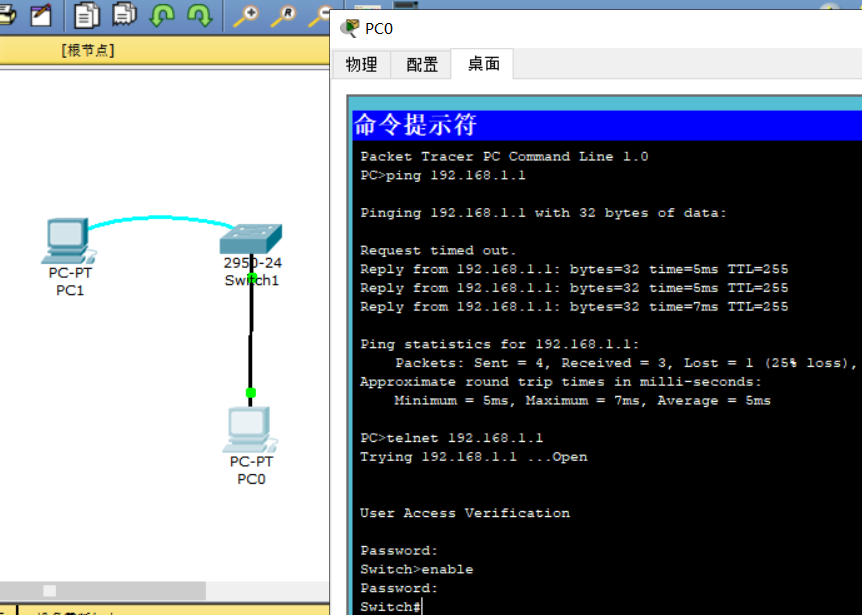This screenshot has height=615, width=862.
Task: Click 'Trying 192.168.1.1 ...Open' line
Action: coord(473,457)
